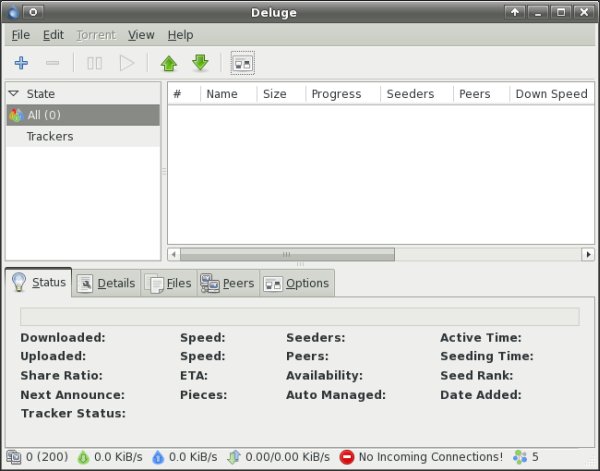Click the Queue Up green arrow
This screenshot has height=471, width=600.
pos(168,63)
